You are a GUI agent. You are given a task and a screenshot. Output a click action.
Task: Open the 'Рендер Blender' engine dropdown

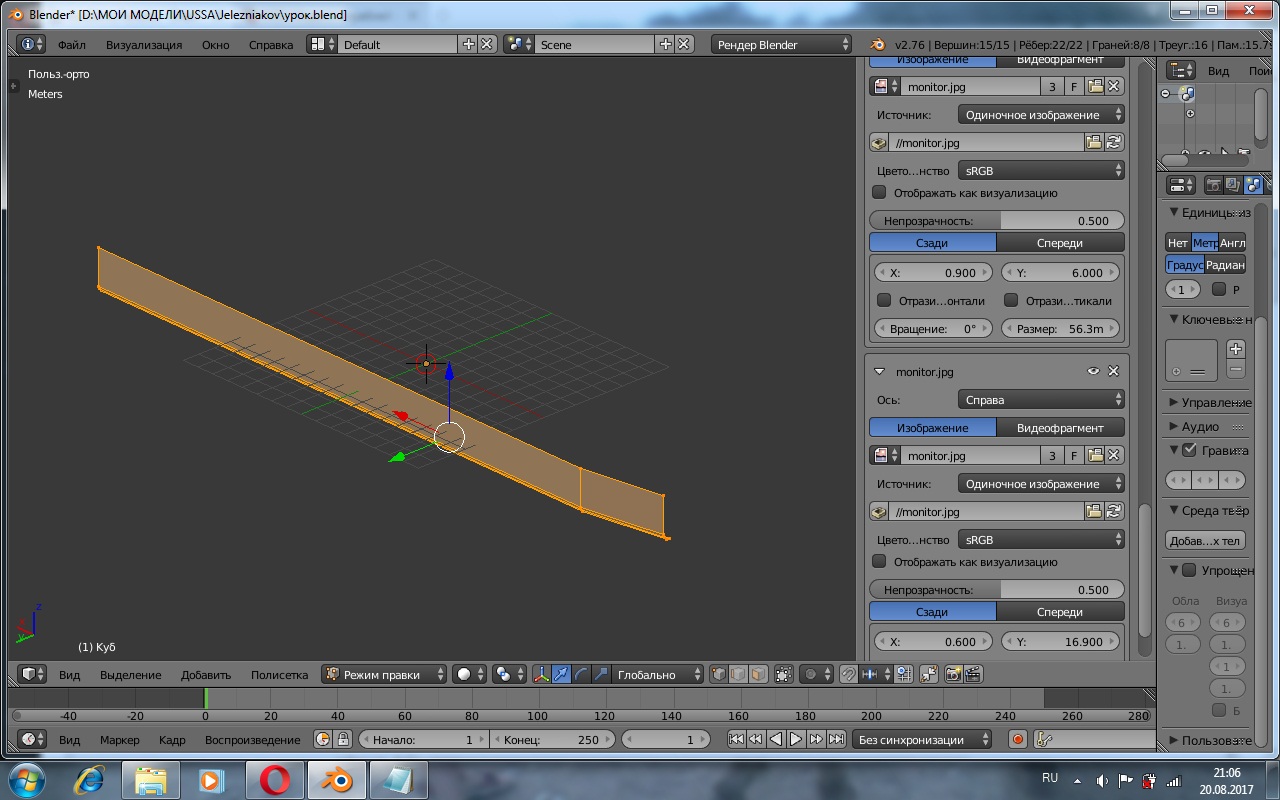781,45
